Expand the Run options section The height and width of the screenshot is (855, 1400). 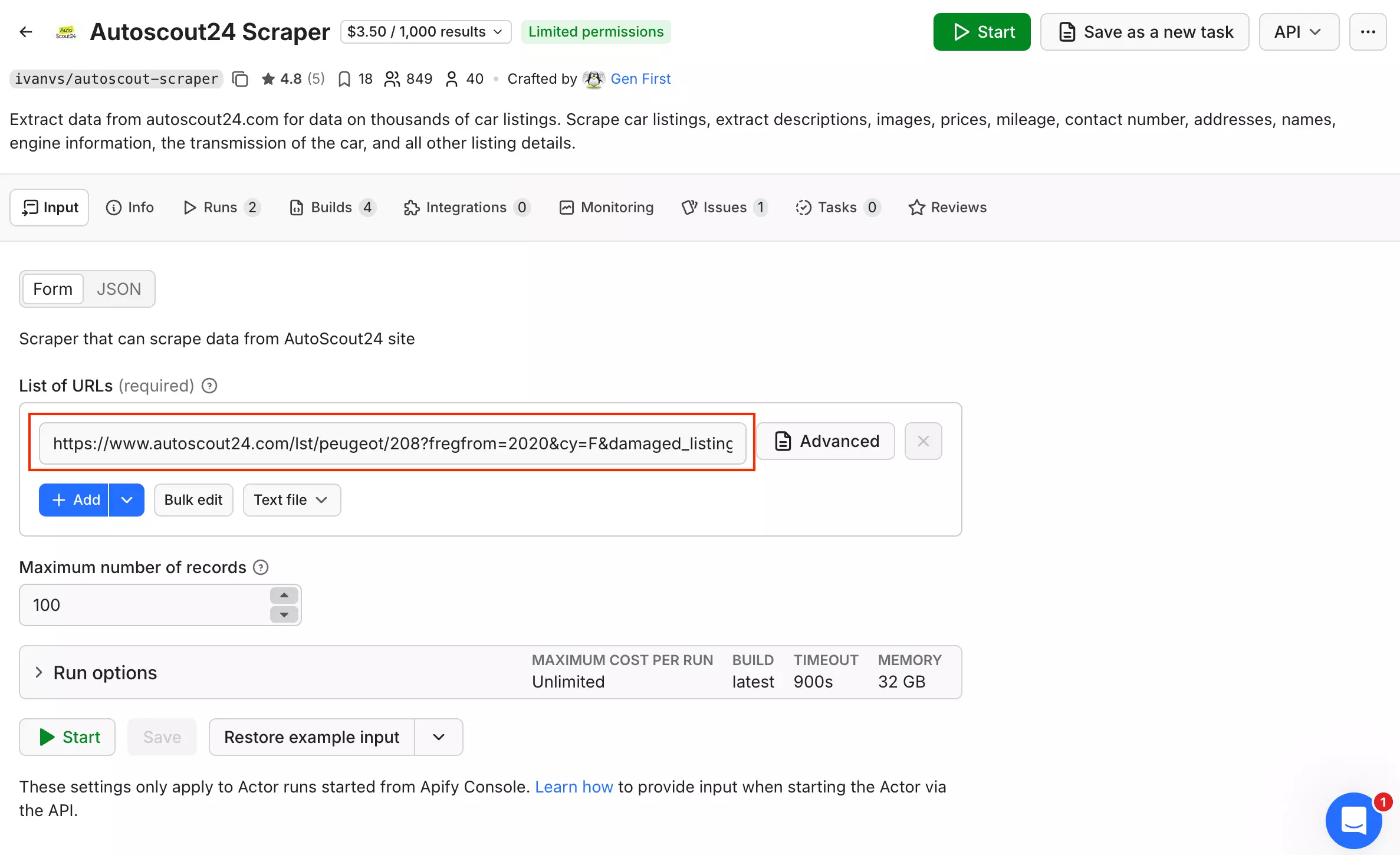491,672
